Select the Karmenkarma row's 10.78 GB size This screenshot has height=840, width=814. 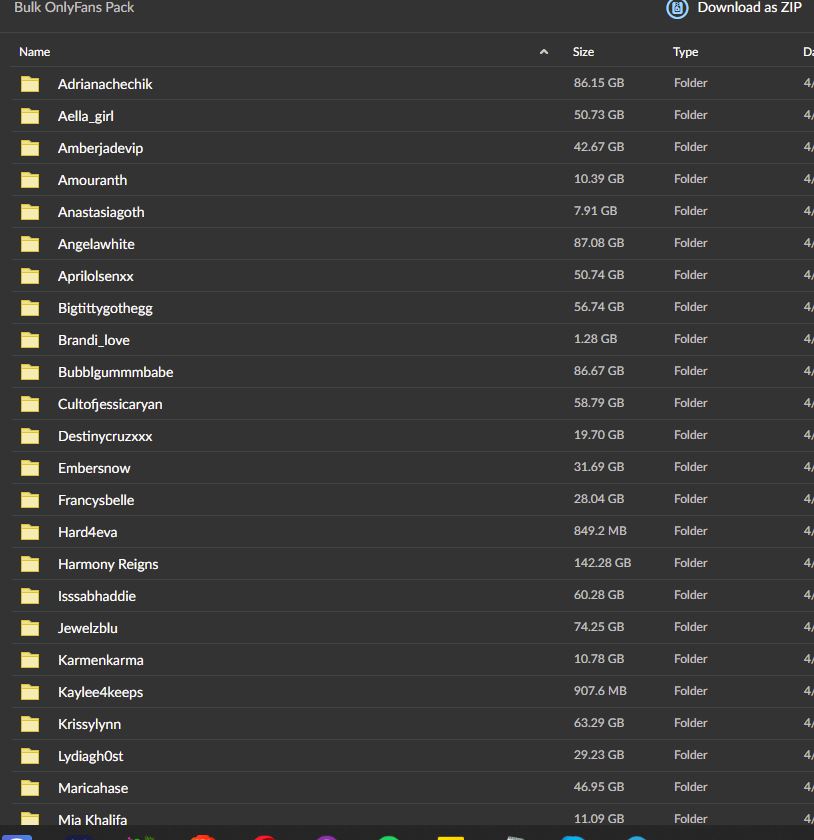[598, 659]
